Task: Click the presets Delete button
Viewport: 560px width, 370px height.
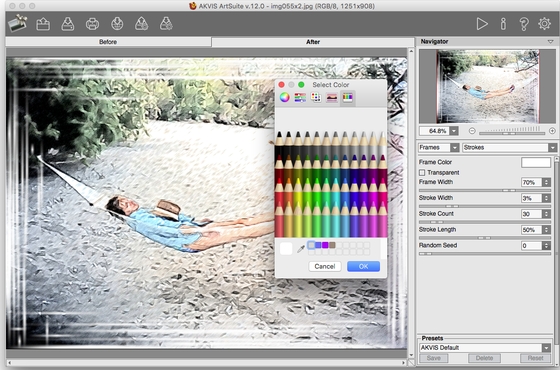Action: [x=484, y=358]
